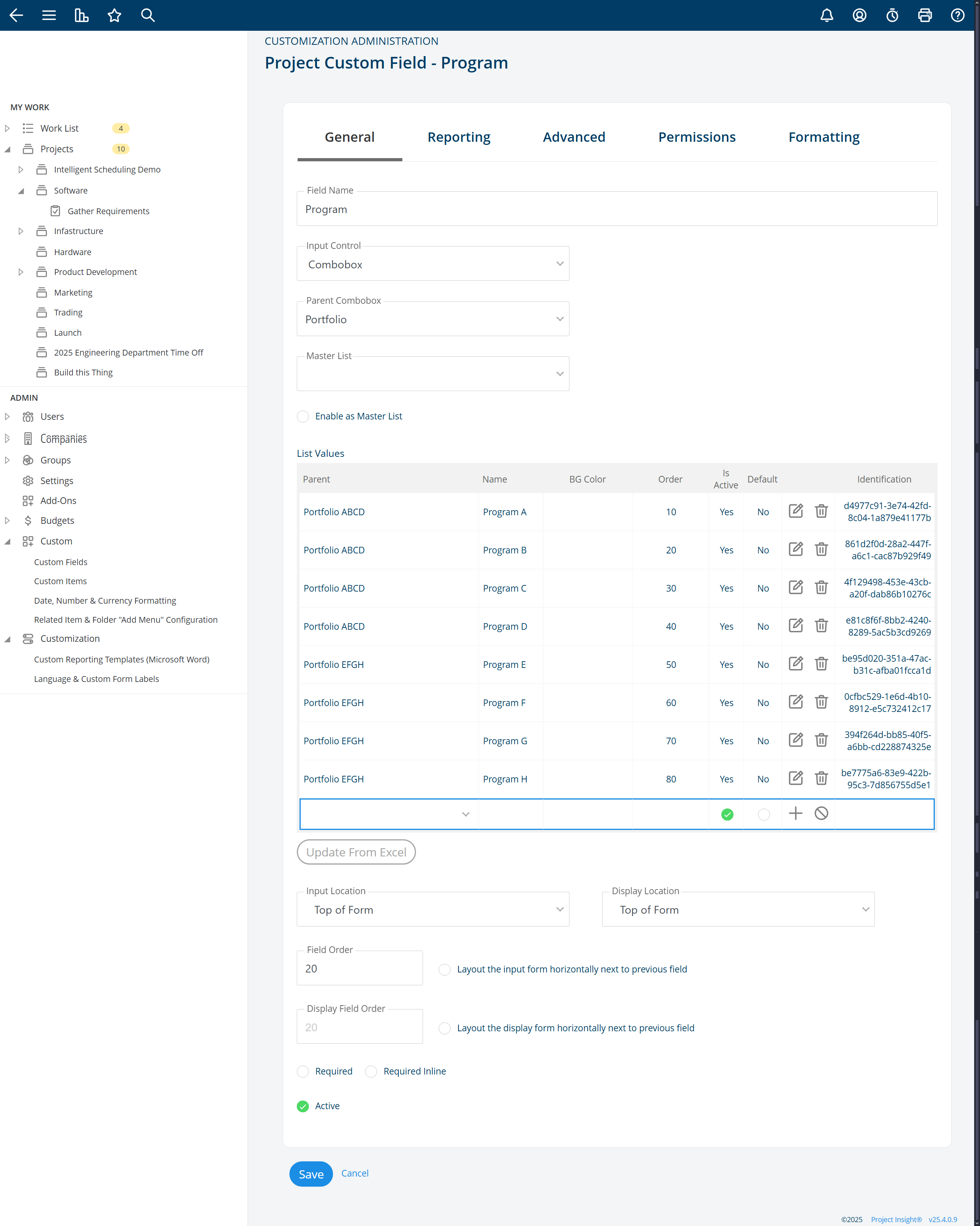The image size is (980, 1226).
Task: Click the print icon
Action: (x=925, y=15)
